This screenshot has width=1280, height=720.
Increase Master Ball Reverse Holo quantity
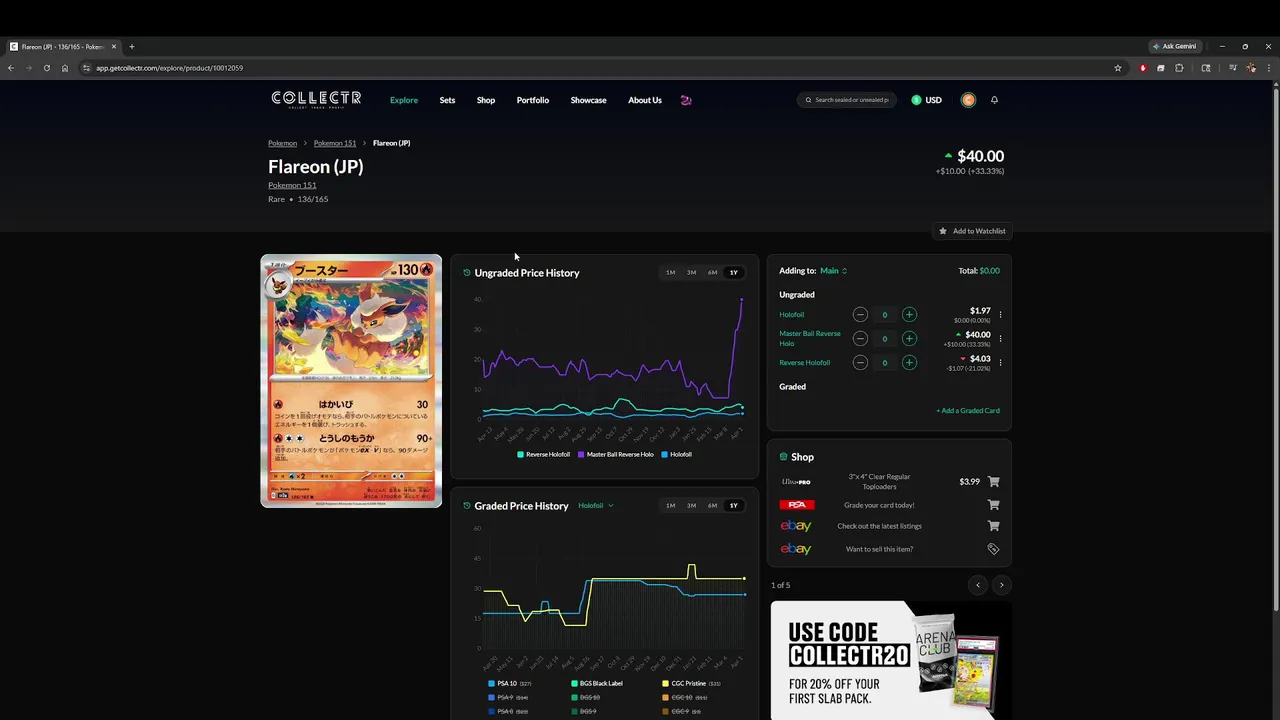[909, 338]
